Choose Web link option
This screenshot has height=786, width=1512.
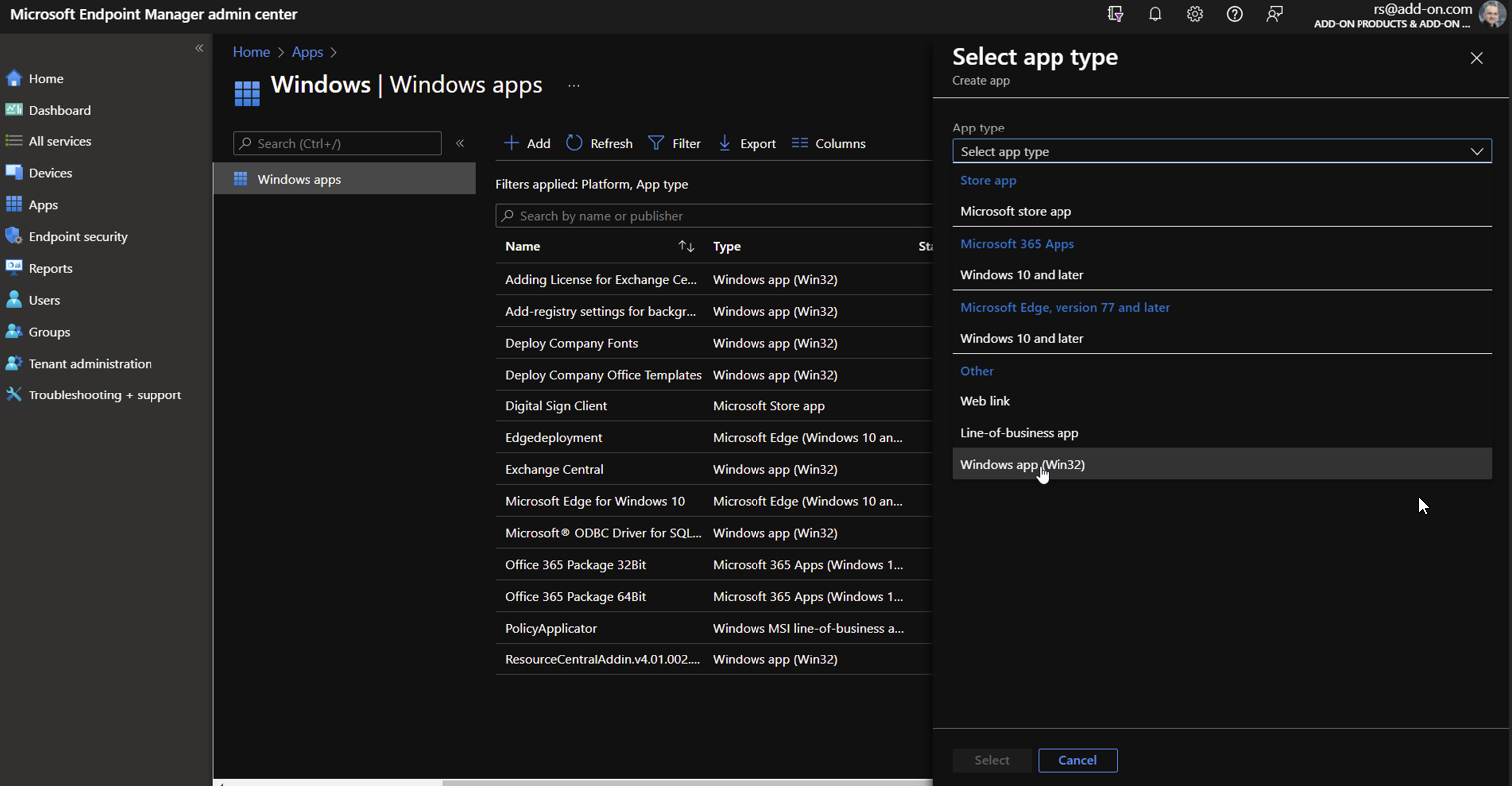point(1222,401)
